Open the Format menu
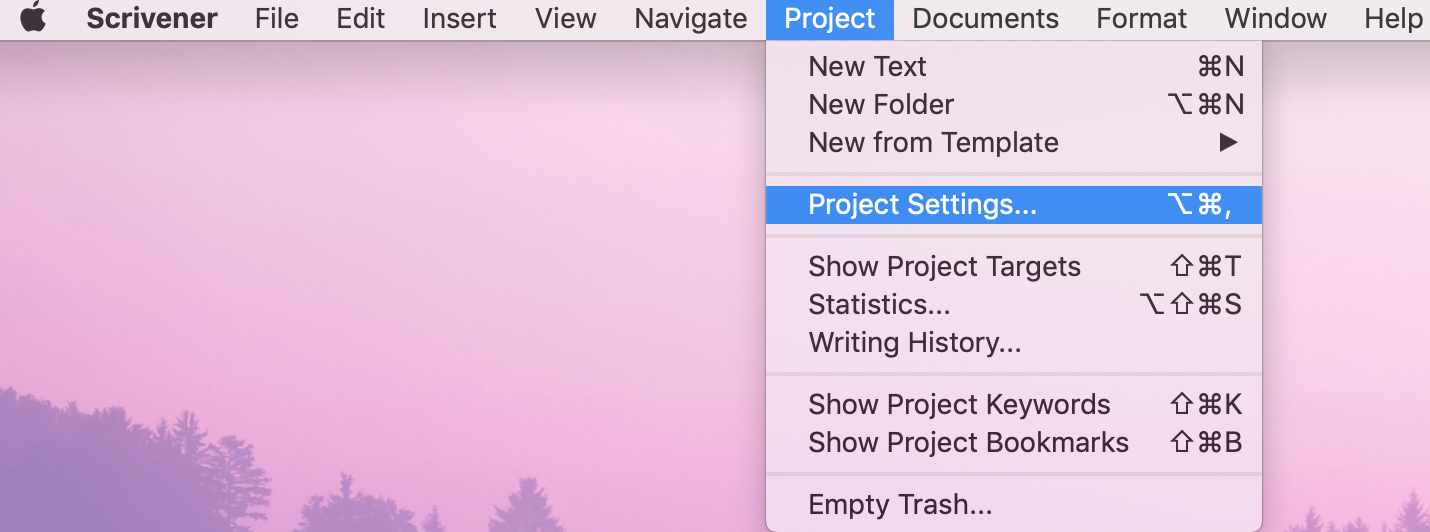1430x532 pixels. click(x=1142, y=18)
